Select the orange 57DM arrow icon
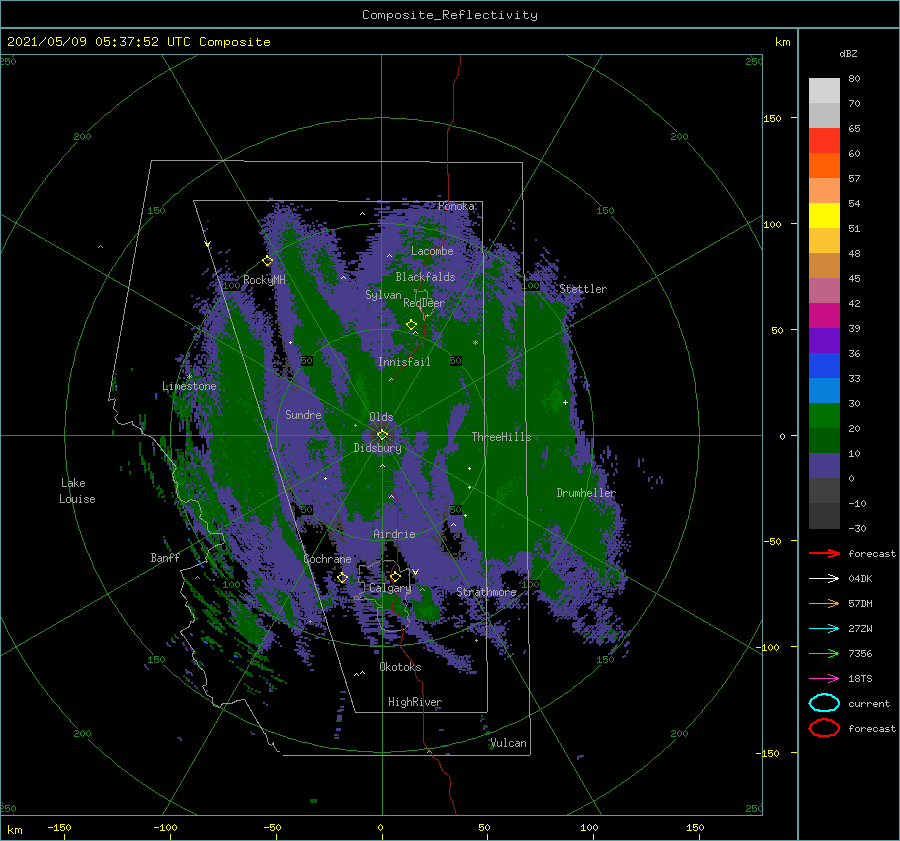This screenshot has height=841, width=900. (824, 603)
